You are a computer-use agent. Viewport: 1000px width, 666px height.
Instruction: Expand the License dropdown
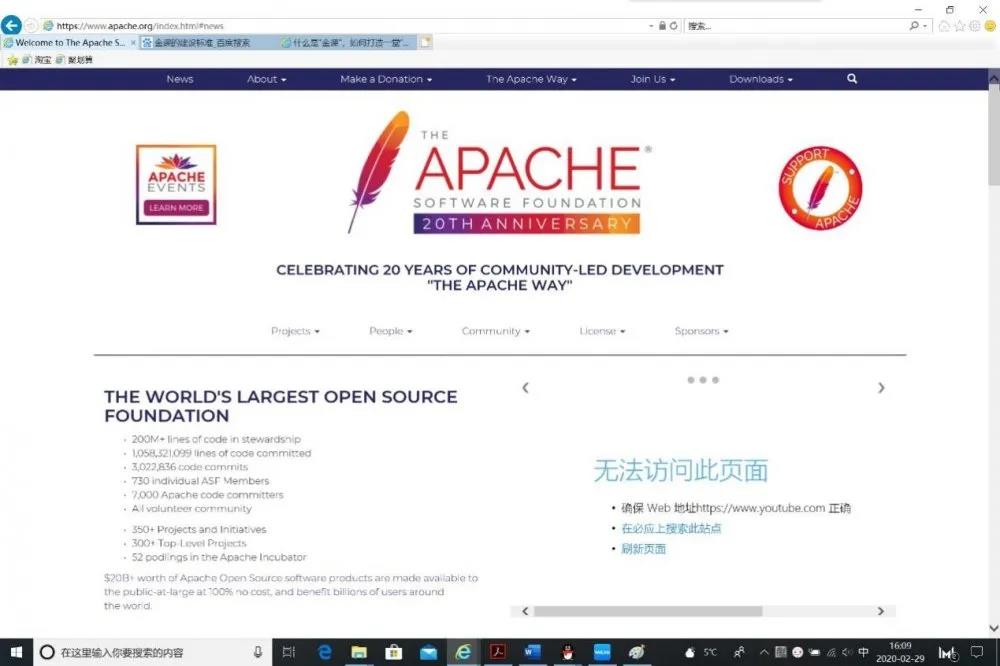coord(602,331)
